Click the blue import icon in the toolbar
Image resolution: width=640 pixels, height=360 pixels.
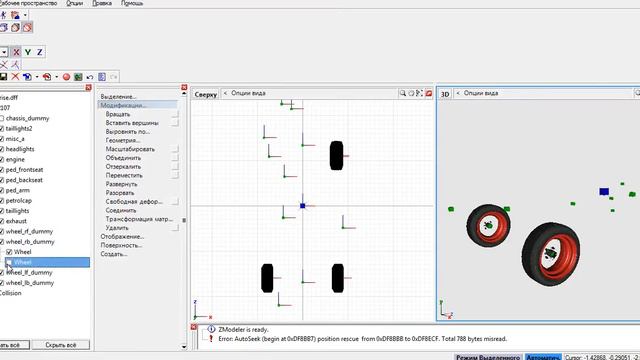(27, 77)
